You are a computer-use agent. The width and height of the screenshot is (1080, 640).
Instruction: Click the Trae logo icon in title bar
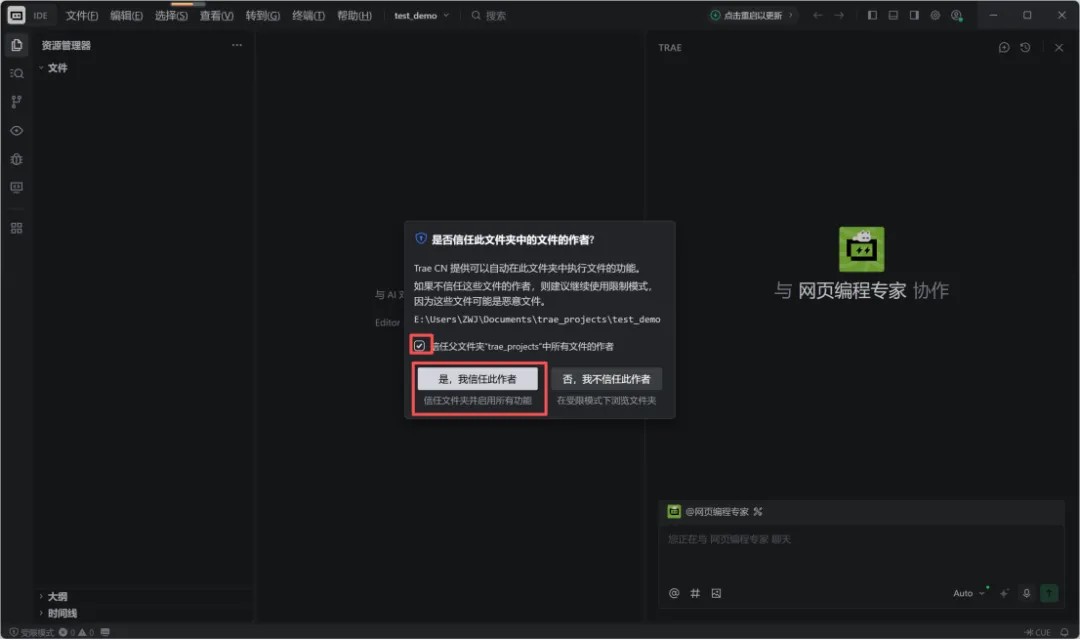[x=16, y=15]
